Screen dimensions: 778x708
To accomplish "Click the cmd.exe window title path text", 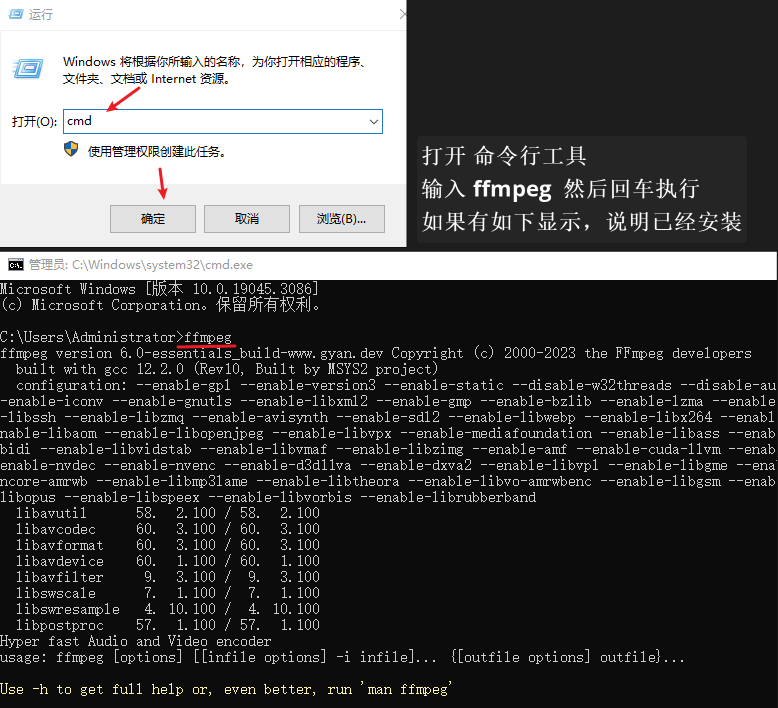I will tap(141, 265).
